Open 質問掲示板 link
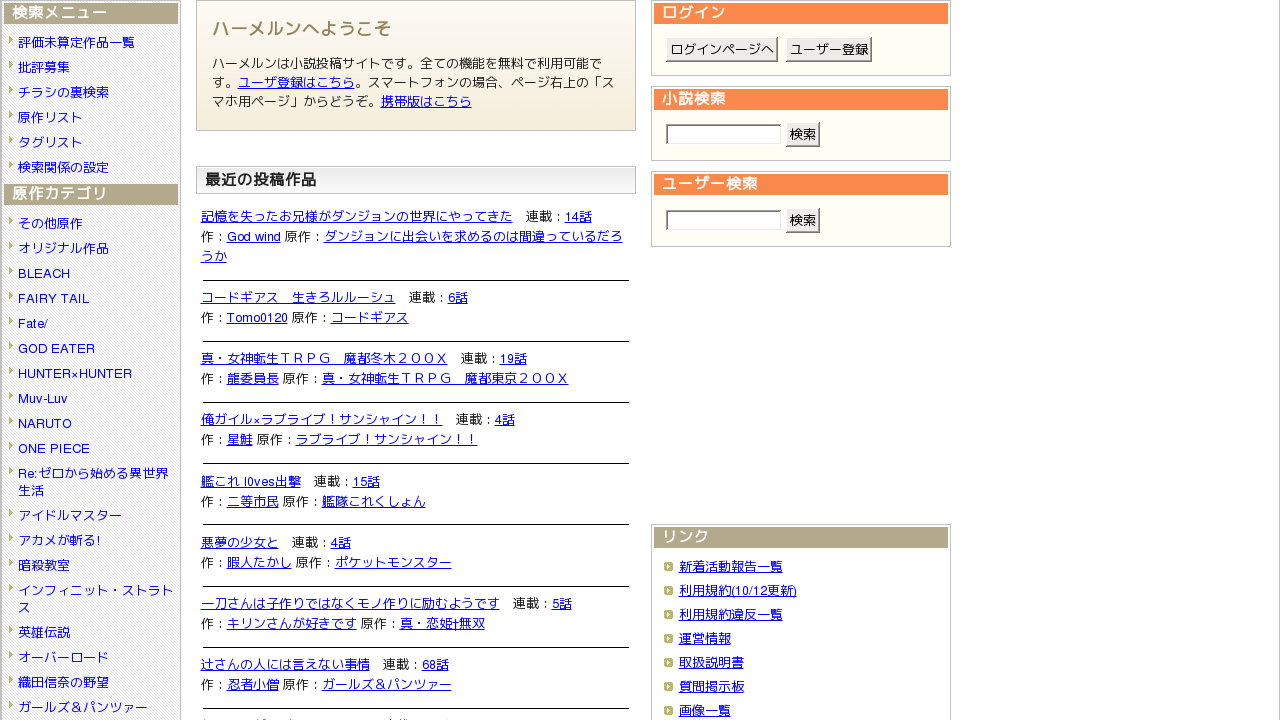This screenshot has height=720, width=1280. (711, 686)
